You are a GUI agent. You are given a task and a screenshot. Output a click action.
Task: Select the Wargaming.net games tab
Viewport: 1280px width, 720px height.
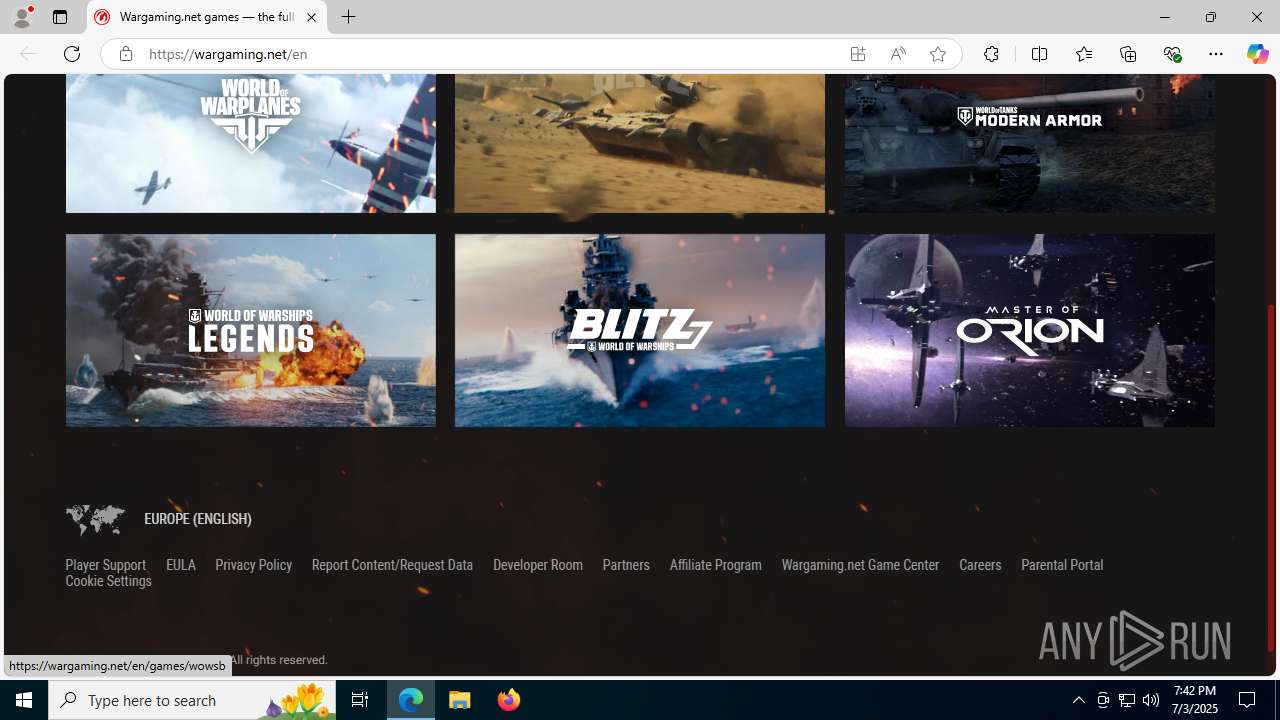tap(207, 17)
